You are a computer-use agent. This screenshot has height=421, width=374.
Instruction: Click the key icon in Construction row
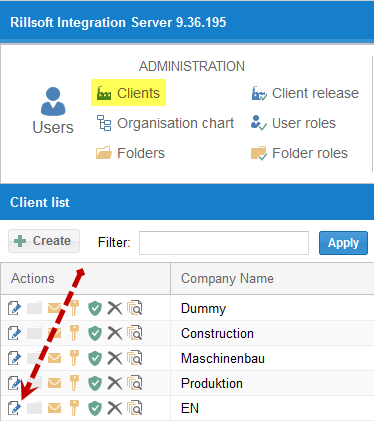click(x=74, y=332)
